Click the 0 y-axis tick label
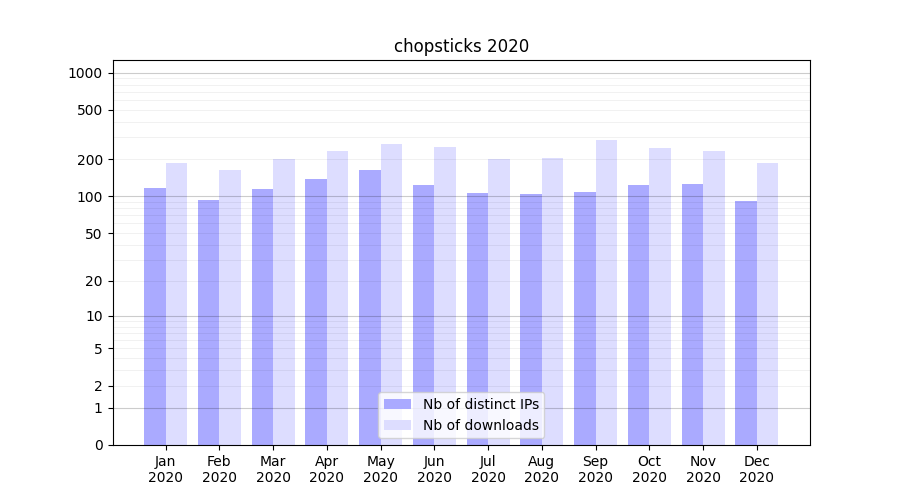 (x=98, y=445)
